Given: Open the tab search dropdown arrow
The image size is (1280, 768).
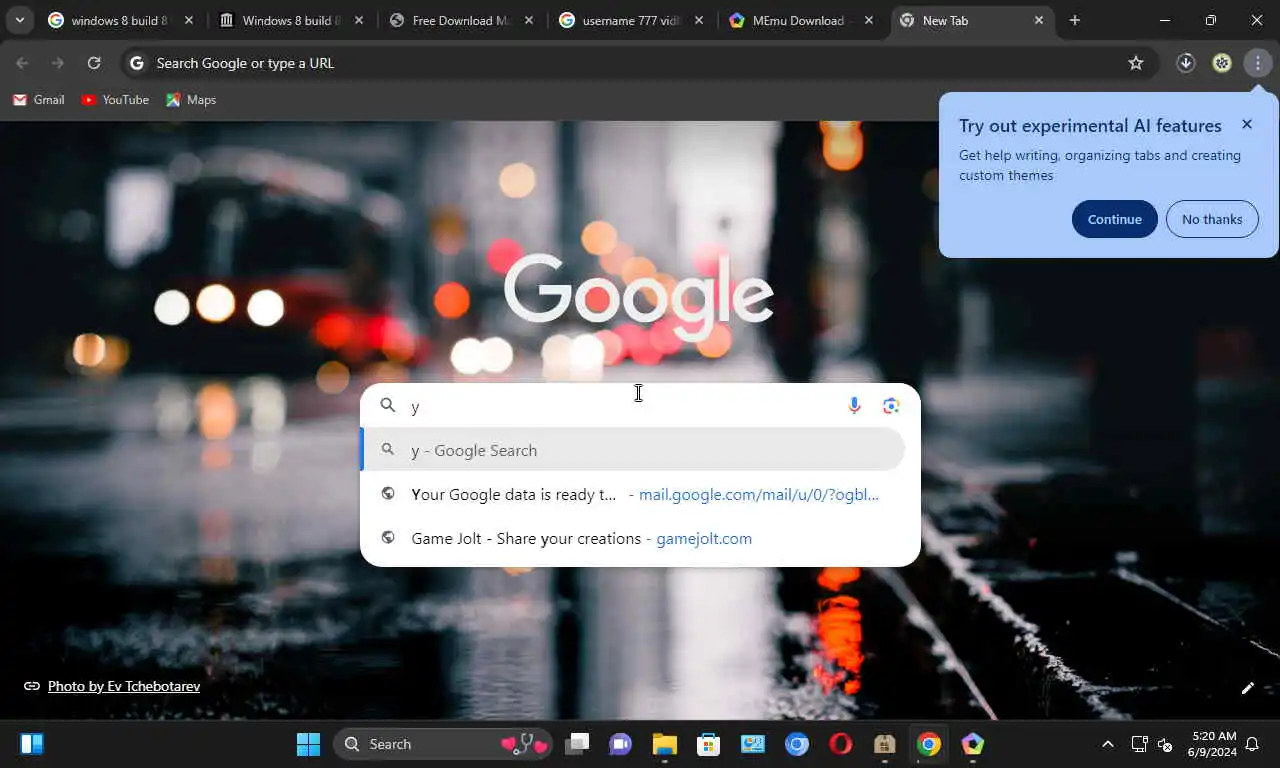Looking at the screenshot, I should (x=19, y=20).
